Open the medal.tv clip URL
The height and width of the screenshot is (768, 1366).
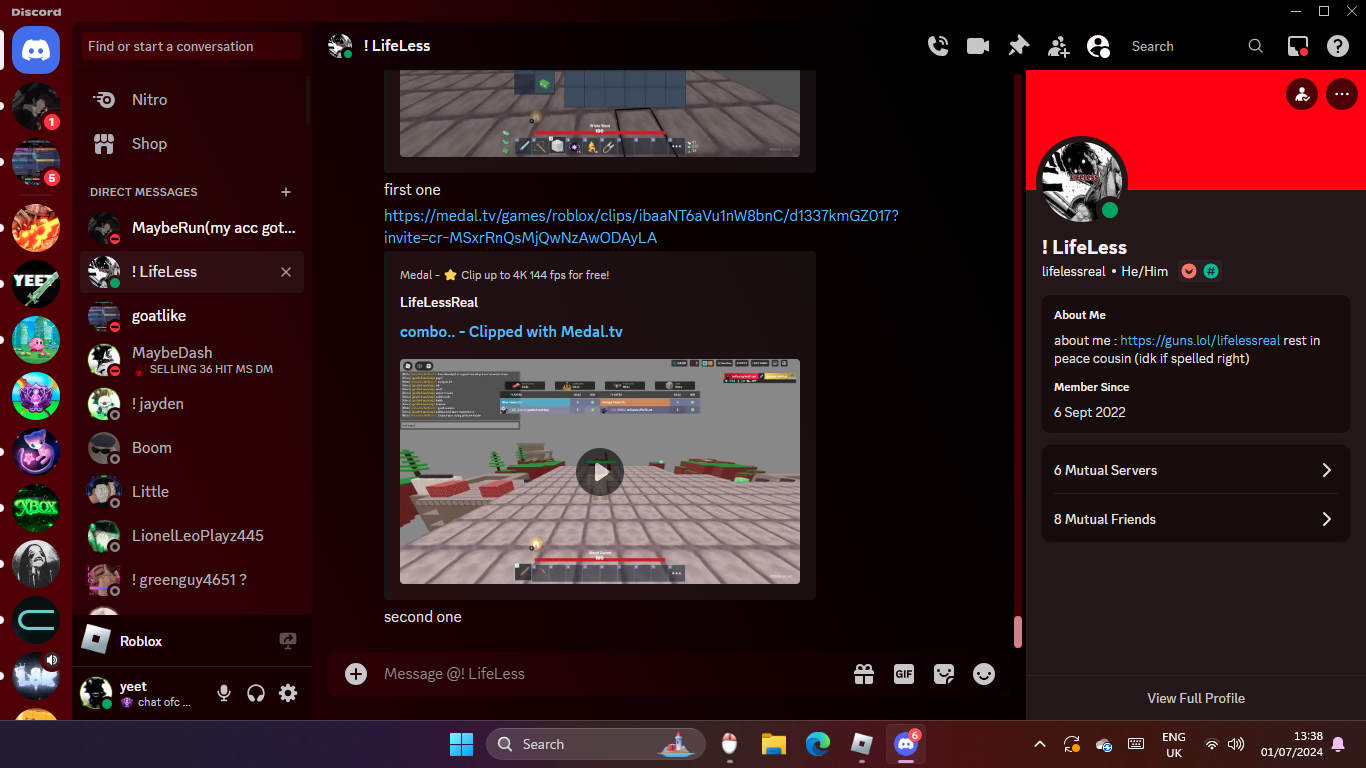click(x=641, y=226)
